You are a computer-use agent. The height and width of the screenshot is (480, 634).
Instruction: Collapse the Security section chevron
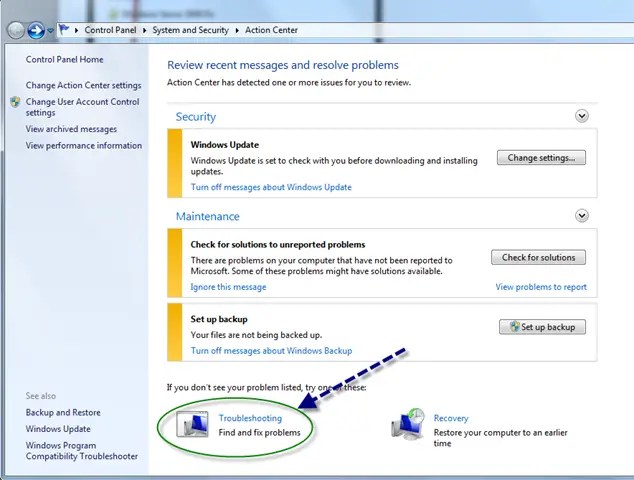[x=581, y=116]
